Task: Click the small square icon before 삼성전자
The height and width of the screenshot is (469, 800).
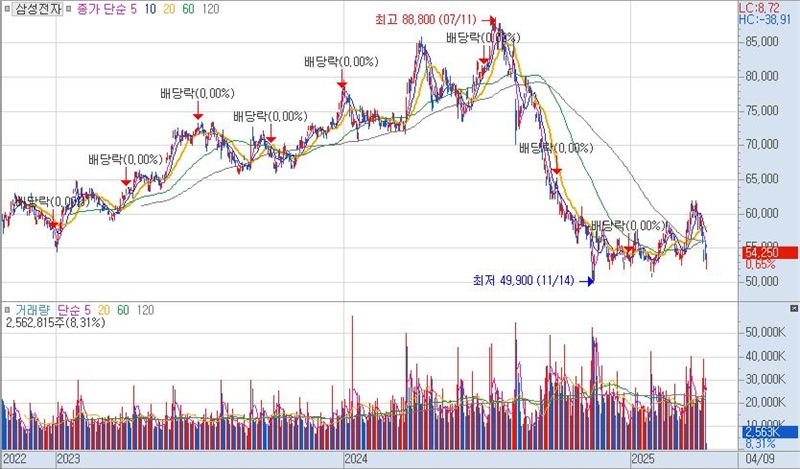Action: point(7,8)
